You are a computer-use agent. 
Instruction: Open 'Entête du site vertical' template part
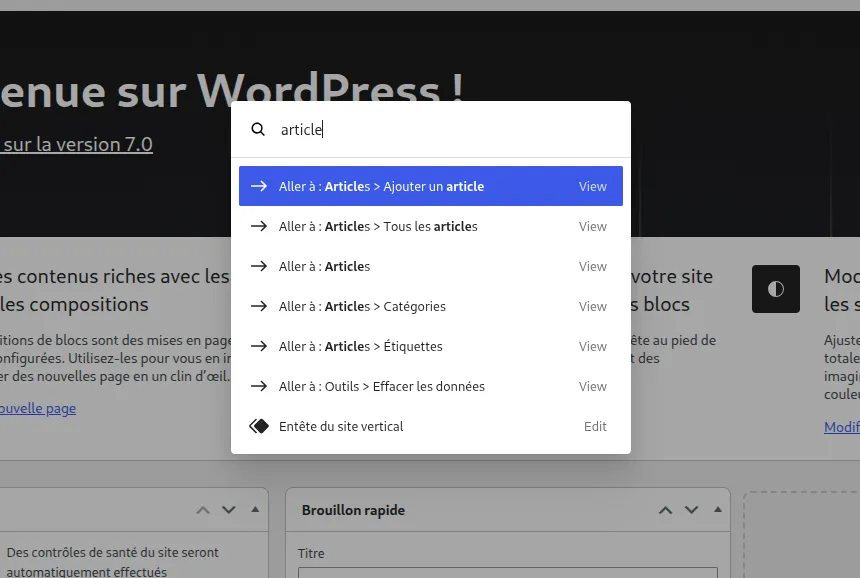pos(431,427)
